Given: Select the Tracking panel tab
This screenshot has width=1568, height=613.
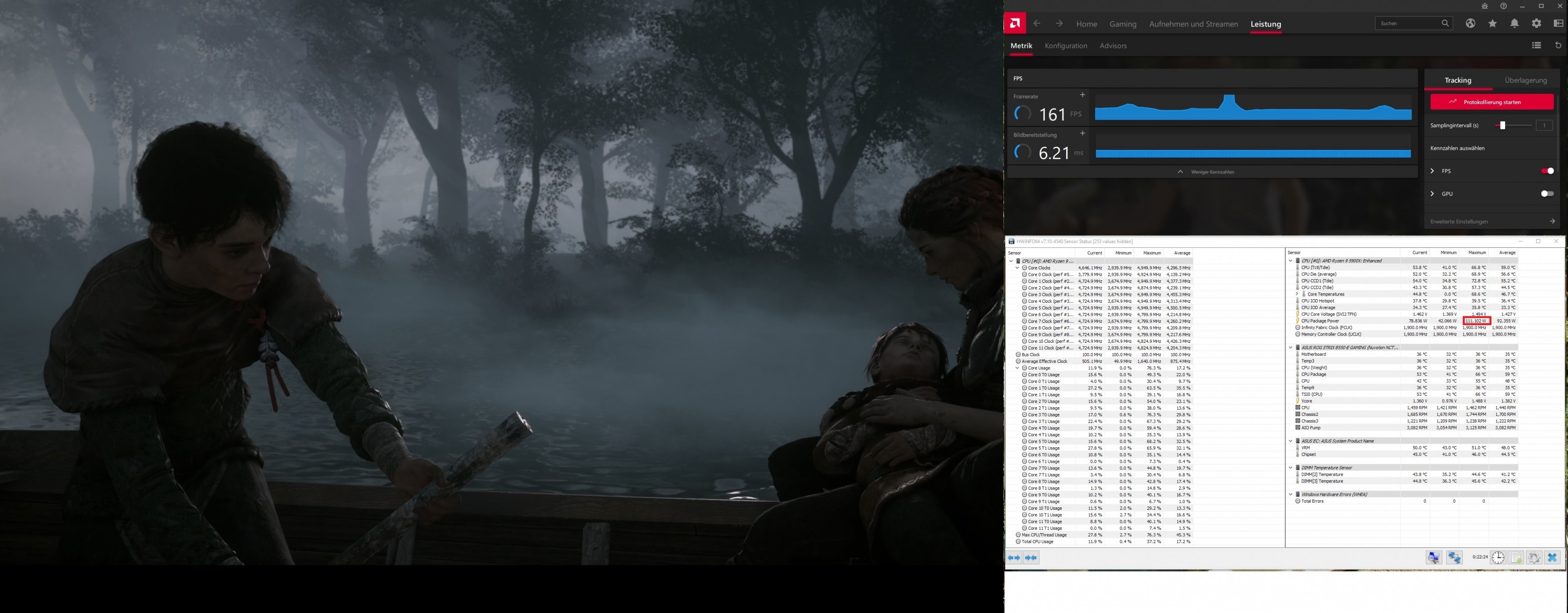Looking at the screenshot, I should coord(1458,80).
